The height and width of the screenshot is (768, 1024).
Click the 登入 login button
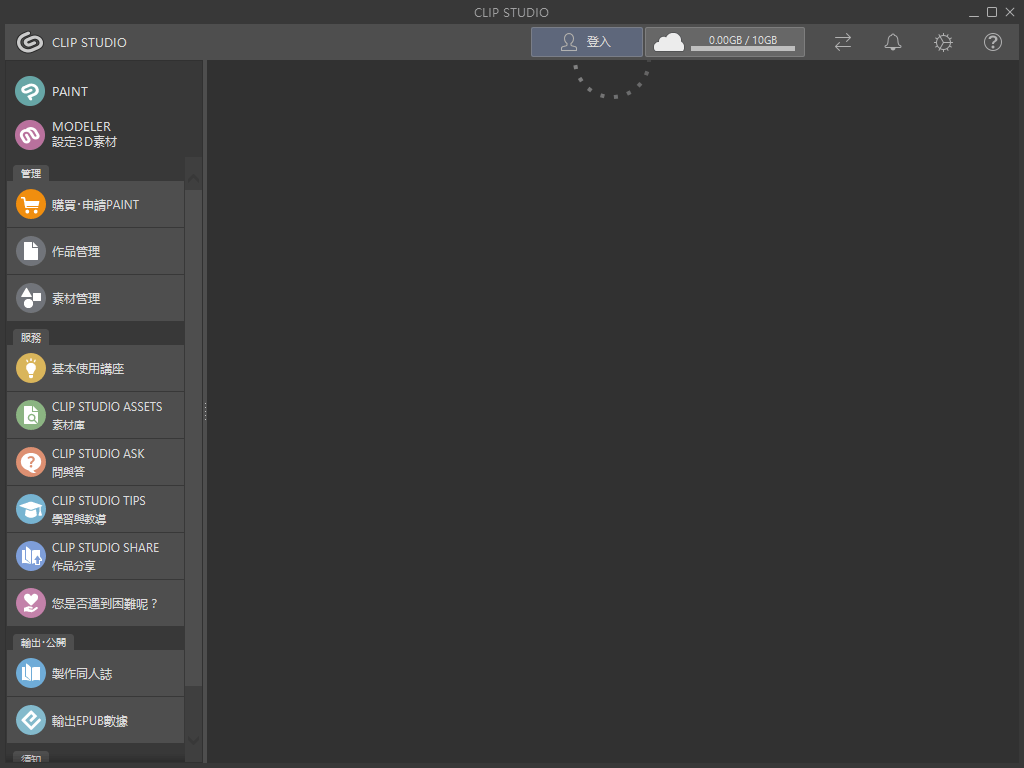tap(587, 42)
